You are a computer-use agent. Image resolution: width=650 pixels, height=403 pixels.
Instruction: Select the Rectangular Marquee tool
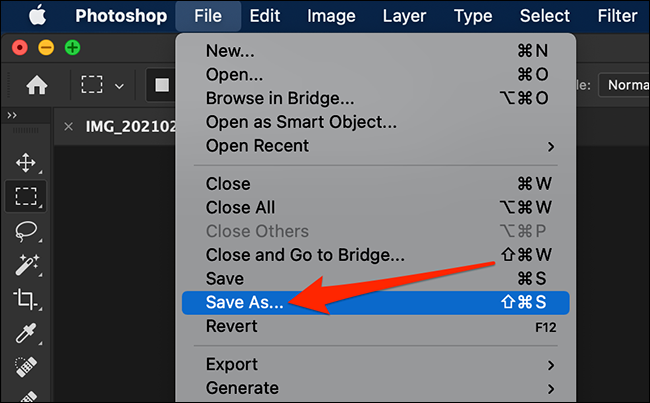[x=27, y=196]
